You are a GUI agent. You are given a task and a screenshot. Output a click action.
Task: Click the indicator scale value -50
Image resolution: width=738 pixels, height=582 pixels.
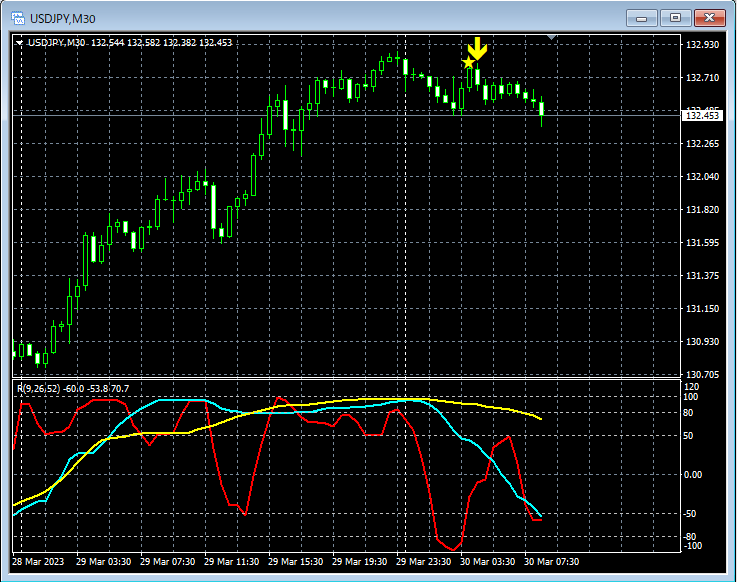[690, 514]
